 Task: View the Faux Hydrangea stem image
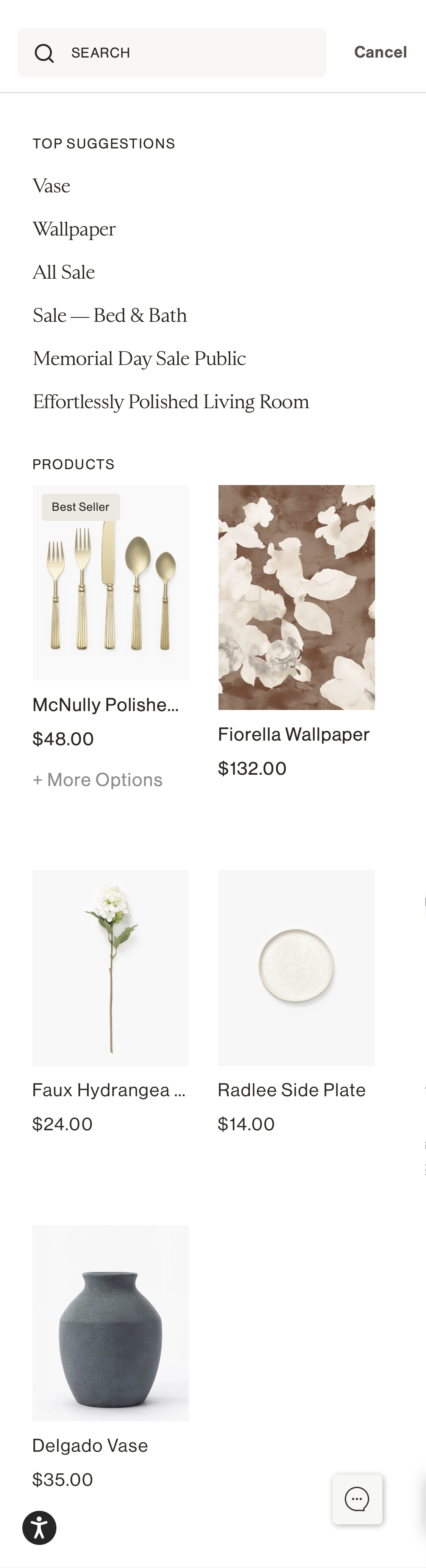click(x=111, y=967)
